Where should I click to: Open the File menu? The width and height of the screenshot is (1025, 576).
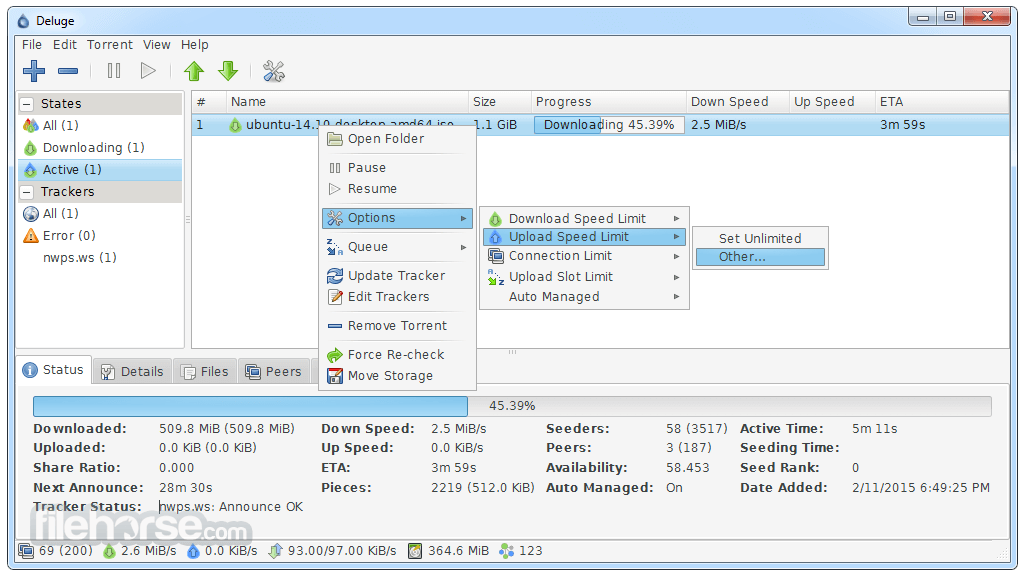[x=31, y=44]
